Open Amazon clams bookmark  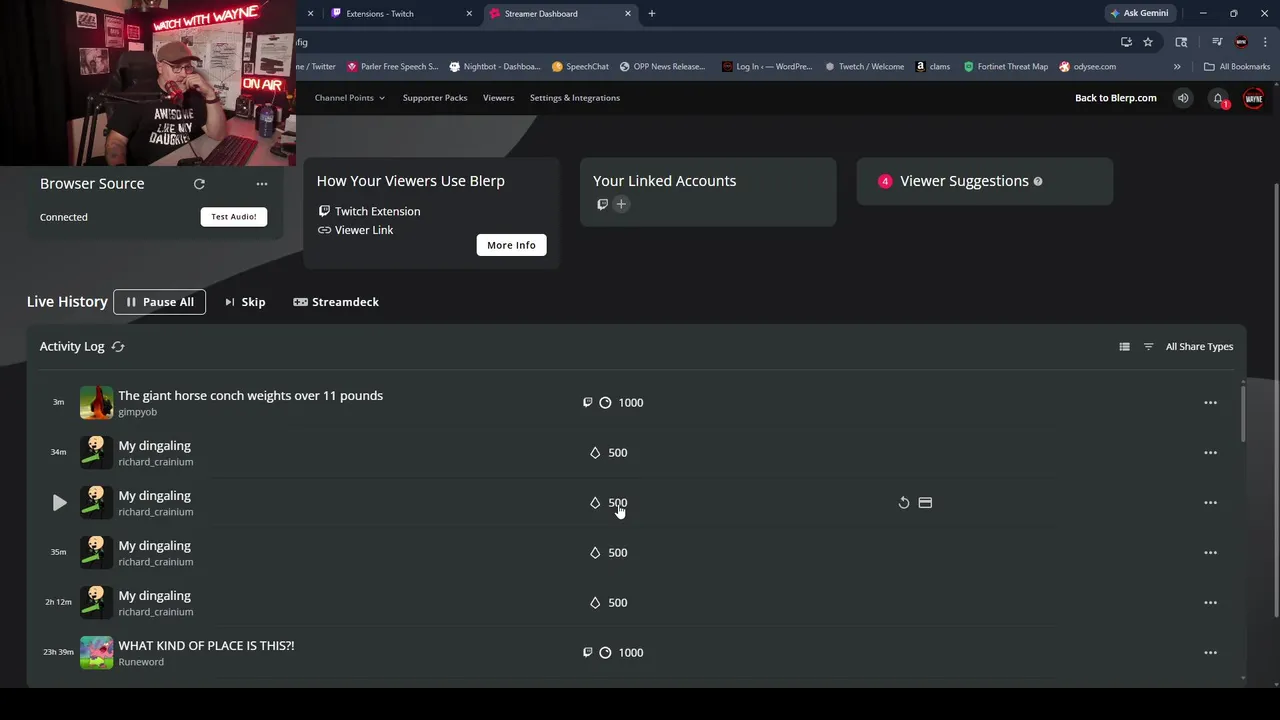[933, 67]
